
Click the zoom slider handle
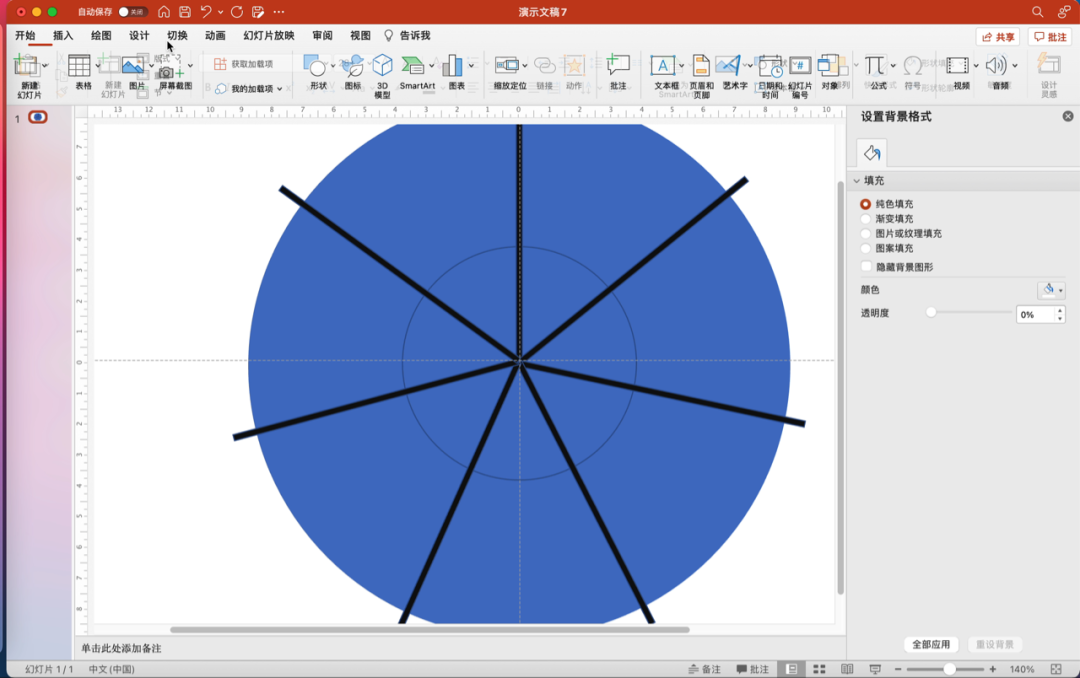[x=949, y=669]
